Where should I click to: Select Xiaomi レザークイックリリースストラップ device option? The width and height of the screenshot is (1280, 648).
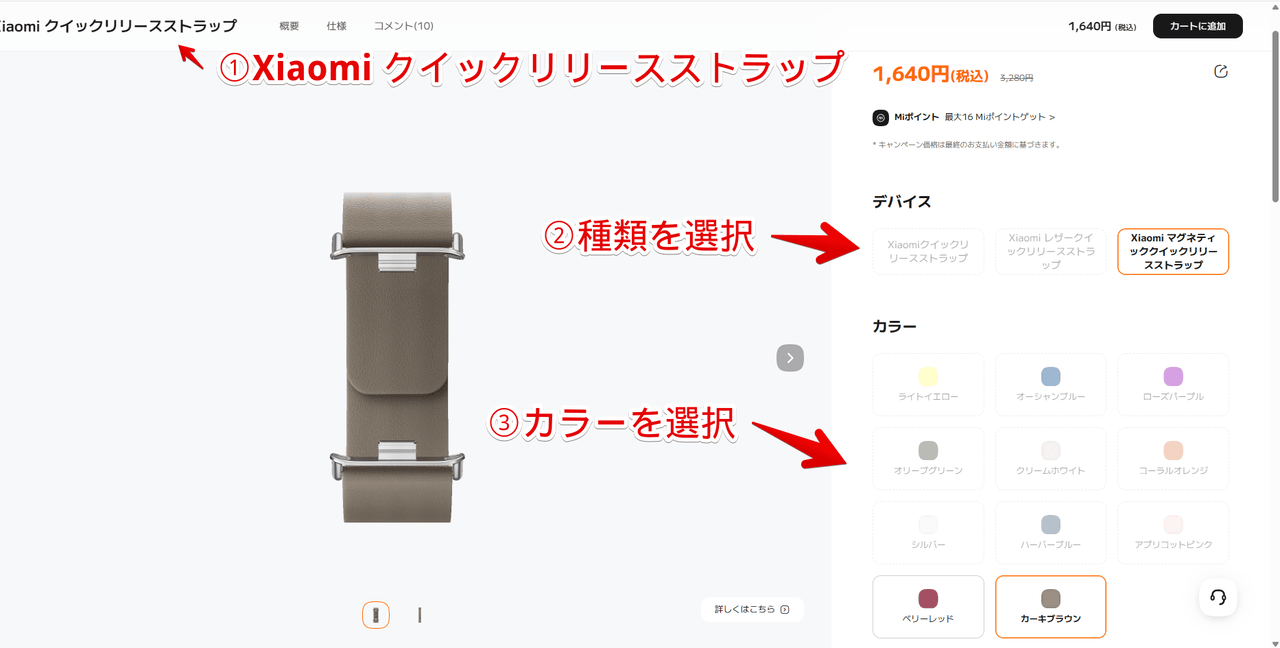[1051, 252]
